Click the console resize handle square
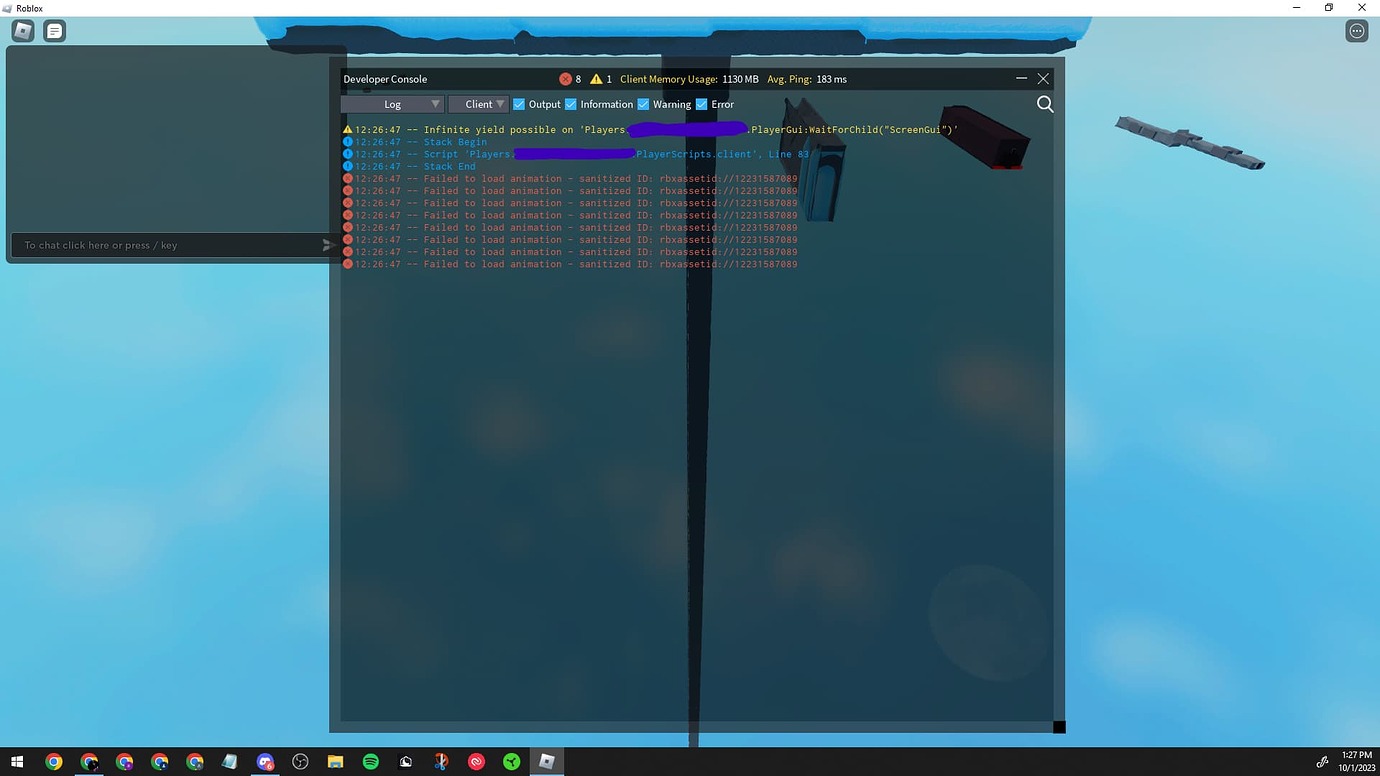Screen dimensions: 1380x776 coord(1059,727)
